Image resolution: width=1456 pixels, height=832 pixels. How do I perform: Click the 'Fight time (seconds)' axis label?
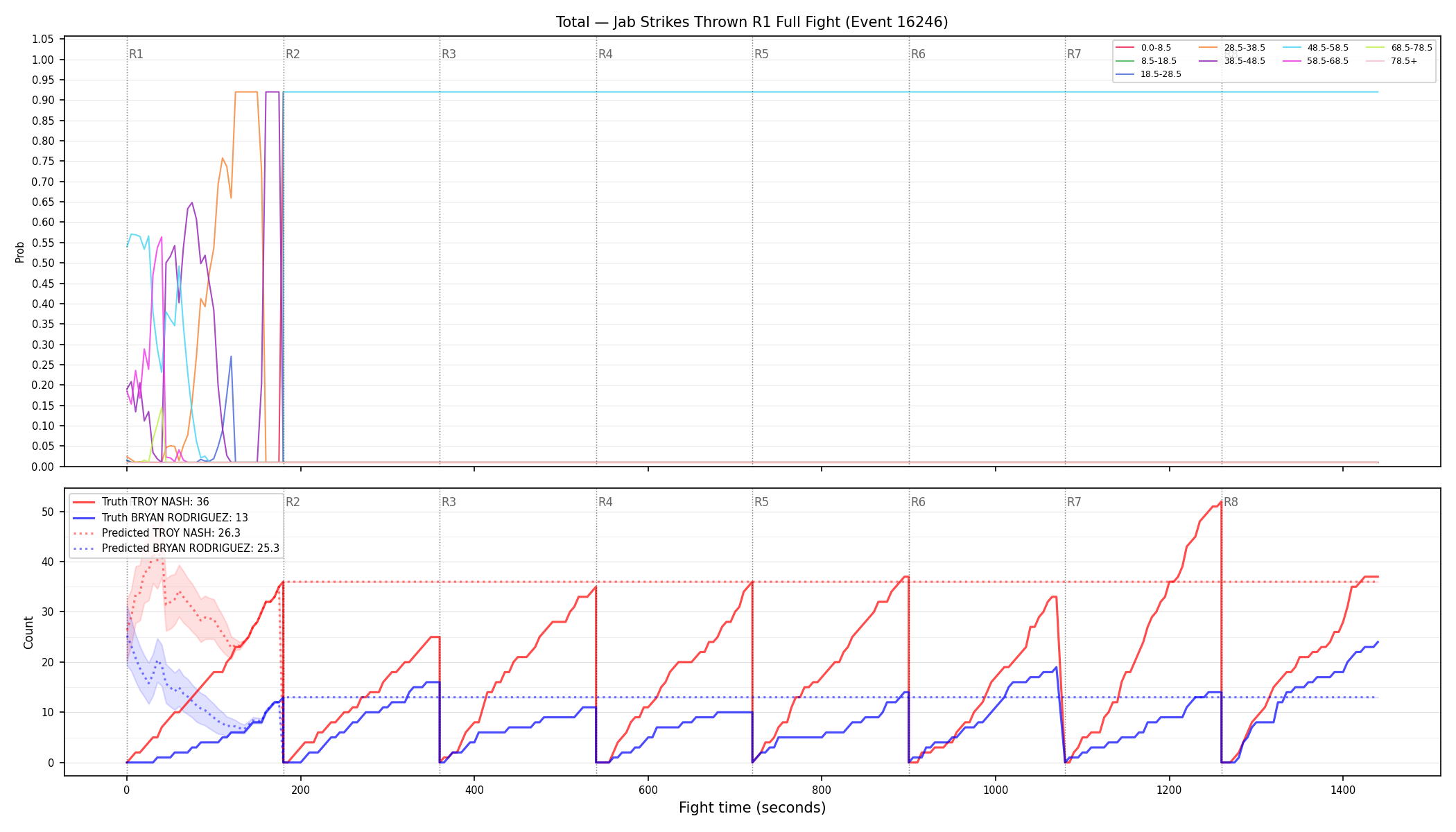click(752, 808)
